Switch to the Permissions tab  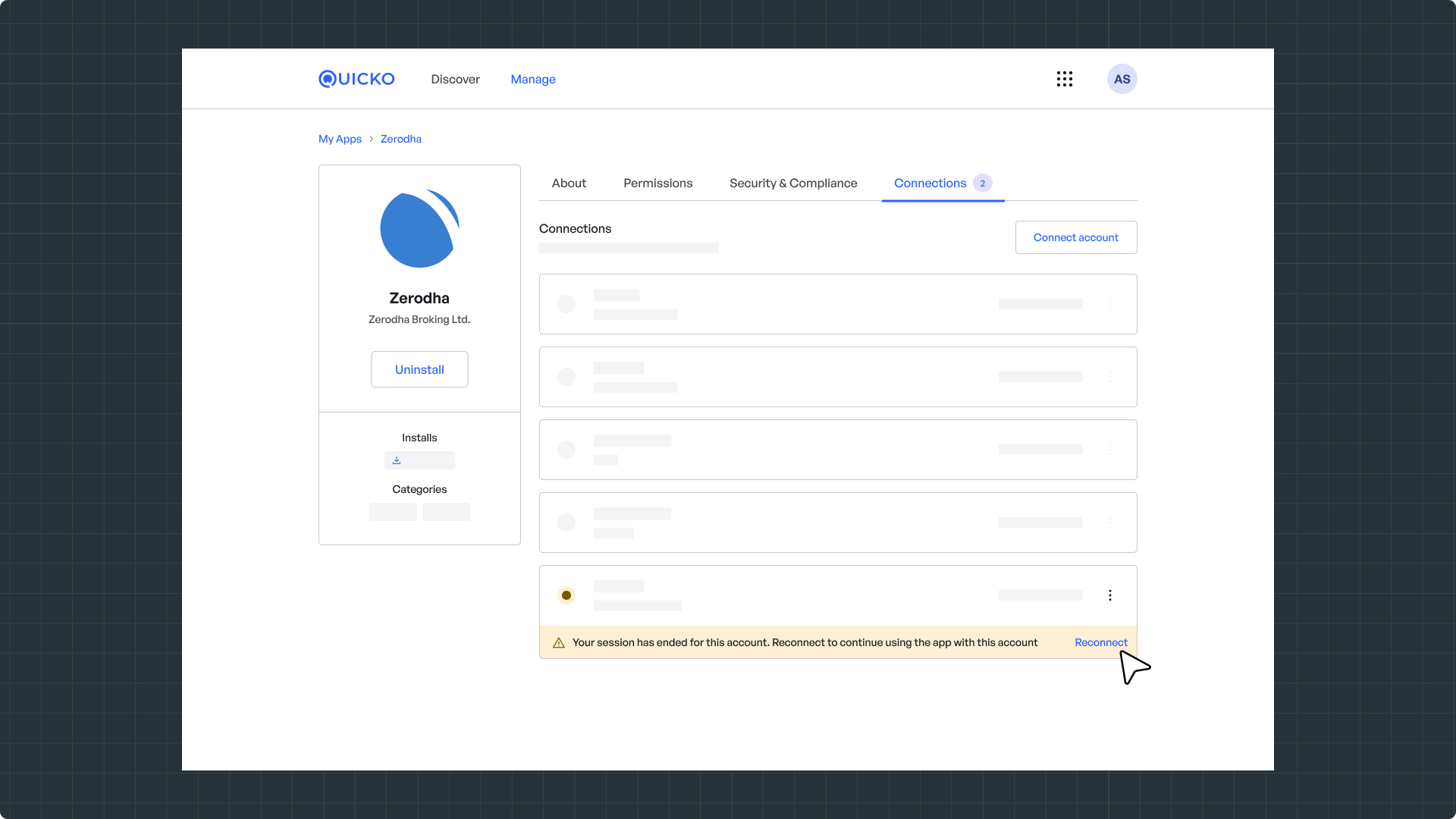coord(658,183)
